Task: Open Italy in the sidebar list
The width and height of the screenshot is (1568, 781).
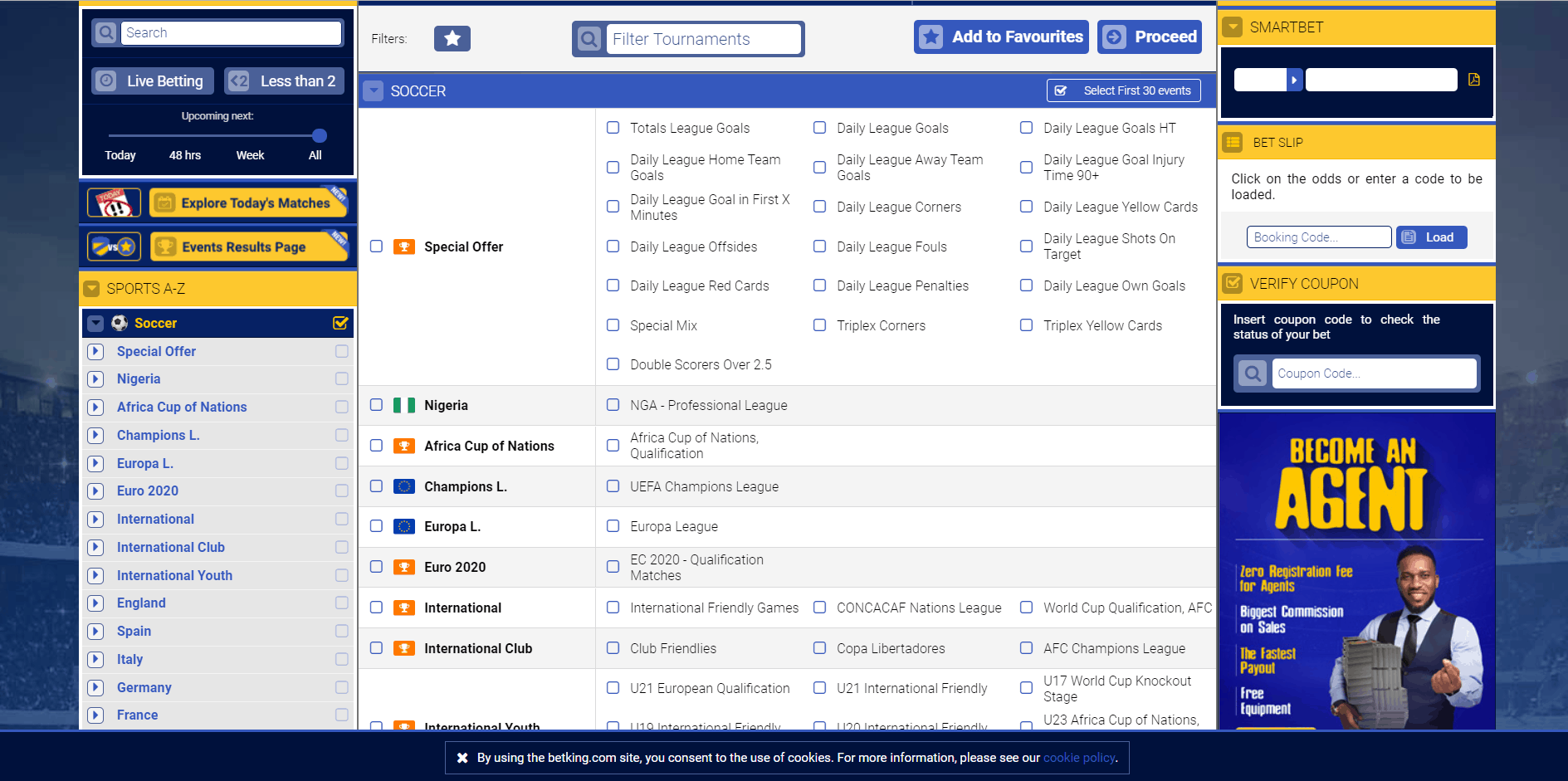Action: [x=129, y=659]
